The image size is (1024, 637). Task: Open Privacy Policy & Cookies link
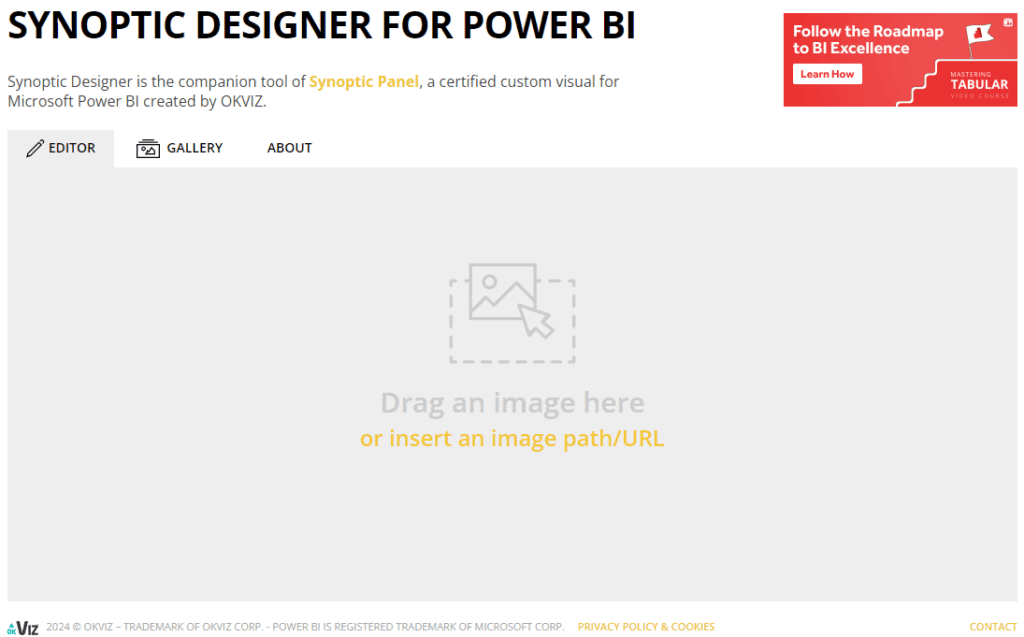click(646, 627)
